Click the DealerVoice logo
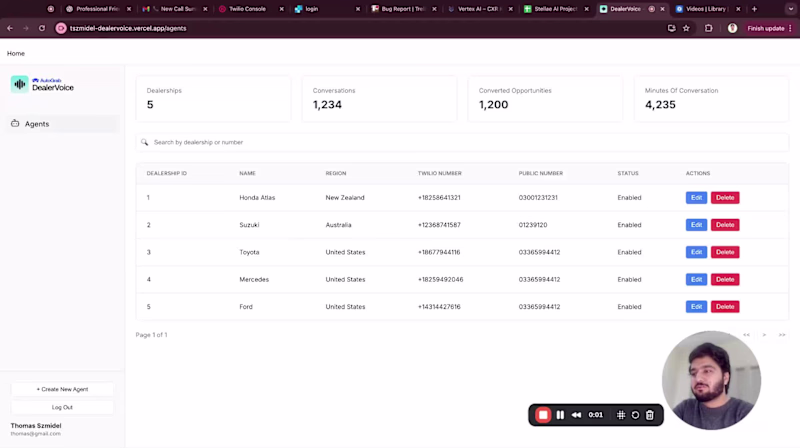Viewport: 800px width, 448px height. coord(42,84)
